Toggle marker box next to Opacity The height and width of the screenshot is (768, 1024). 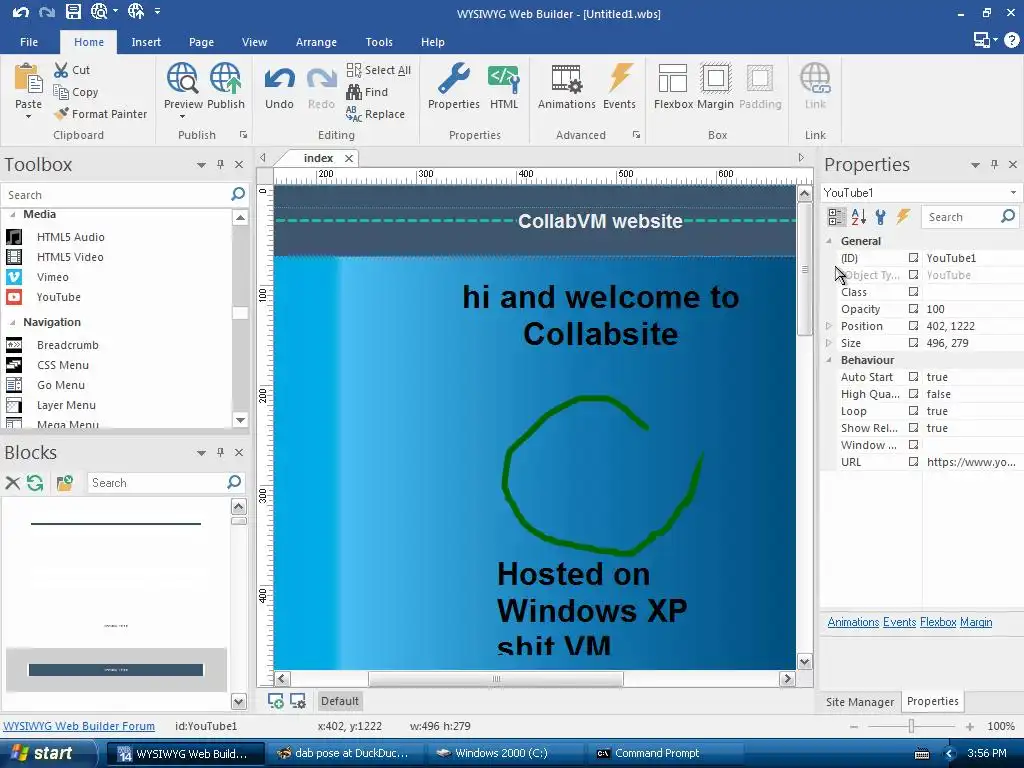(x=914, y=309)
